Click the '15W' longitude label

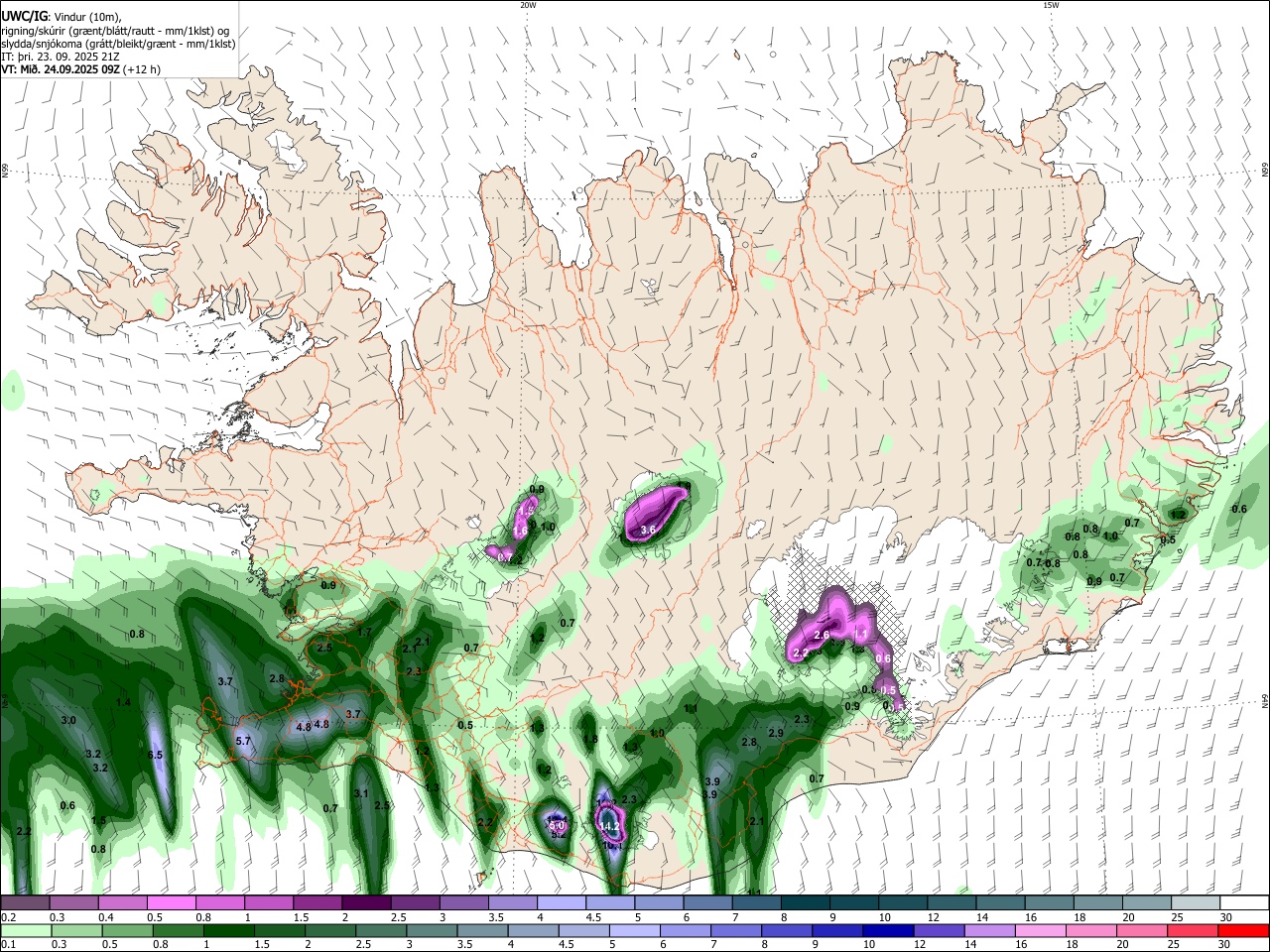1051,5
